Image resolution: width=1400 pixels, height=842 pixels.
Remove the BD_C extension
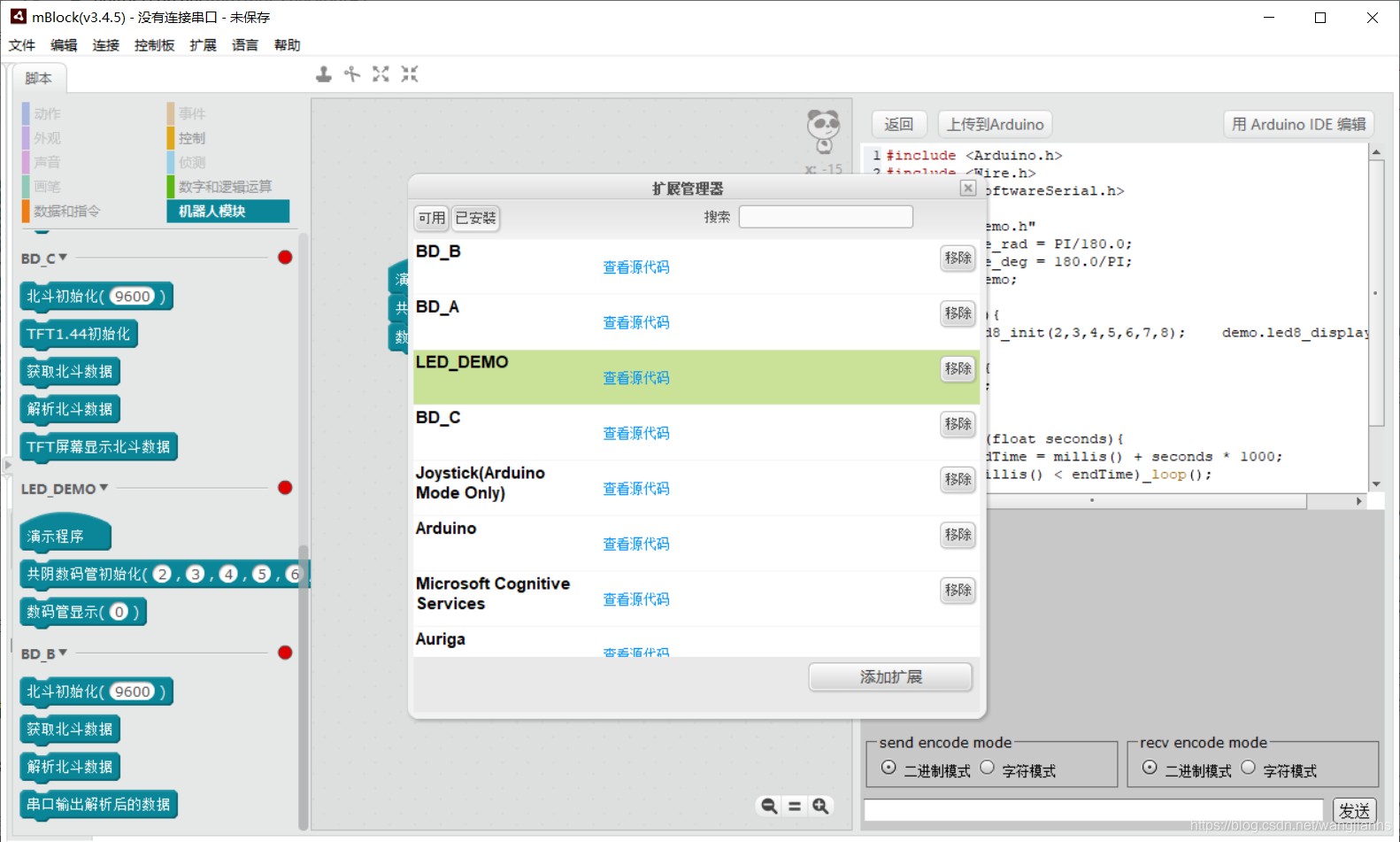[x=958, y=424]
